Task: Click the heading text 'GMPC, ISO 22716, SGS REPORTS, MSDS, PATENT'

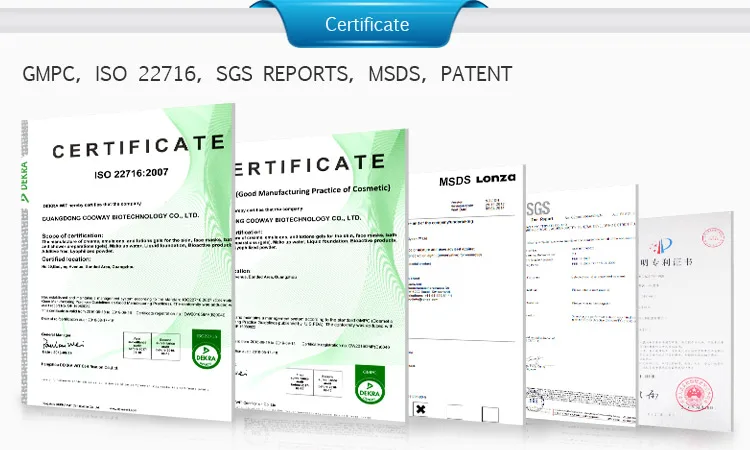Action: point(267,74)
